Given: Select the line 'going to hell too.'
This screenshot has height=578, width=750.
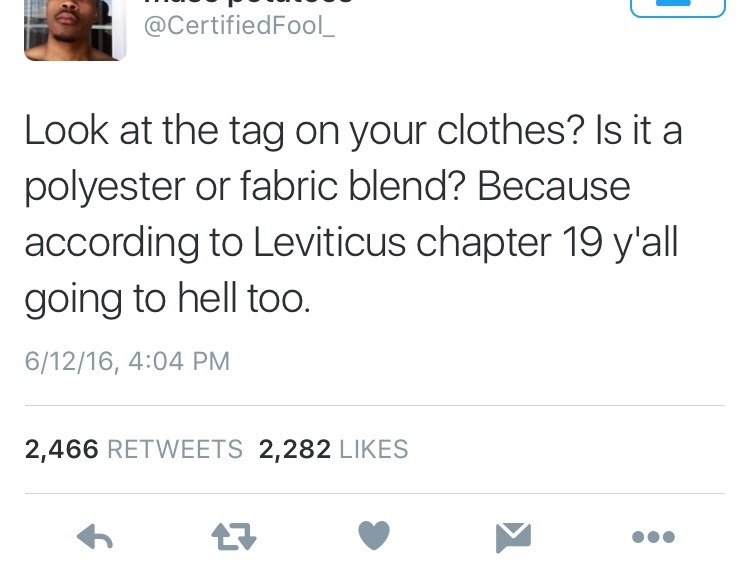Looking at the screenshot, I should click(168, 299).
